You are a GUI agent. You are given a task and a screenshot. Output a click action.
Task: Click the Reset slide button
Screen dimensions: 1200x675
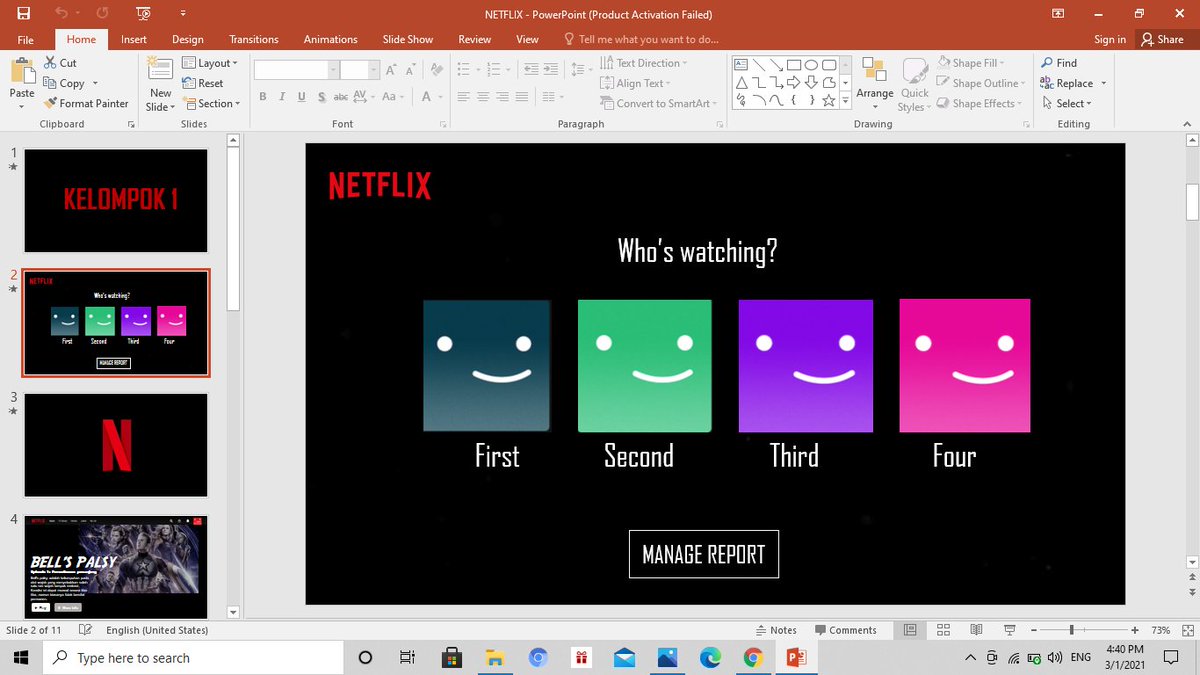point(204,83)
